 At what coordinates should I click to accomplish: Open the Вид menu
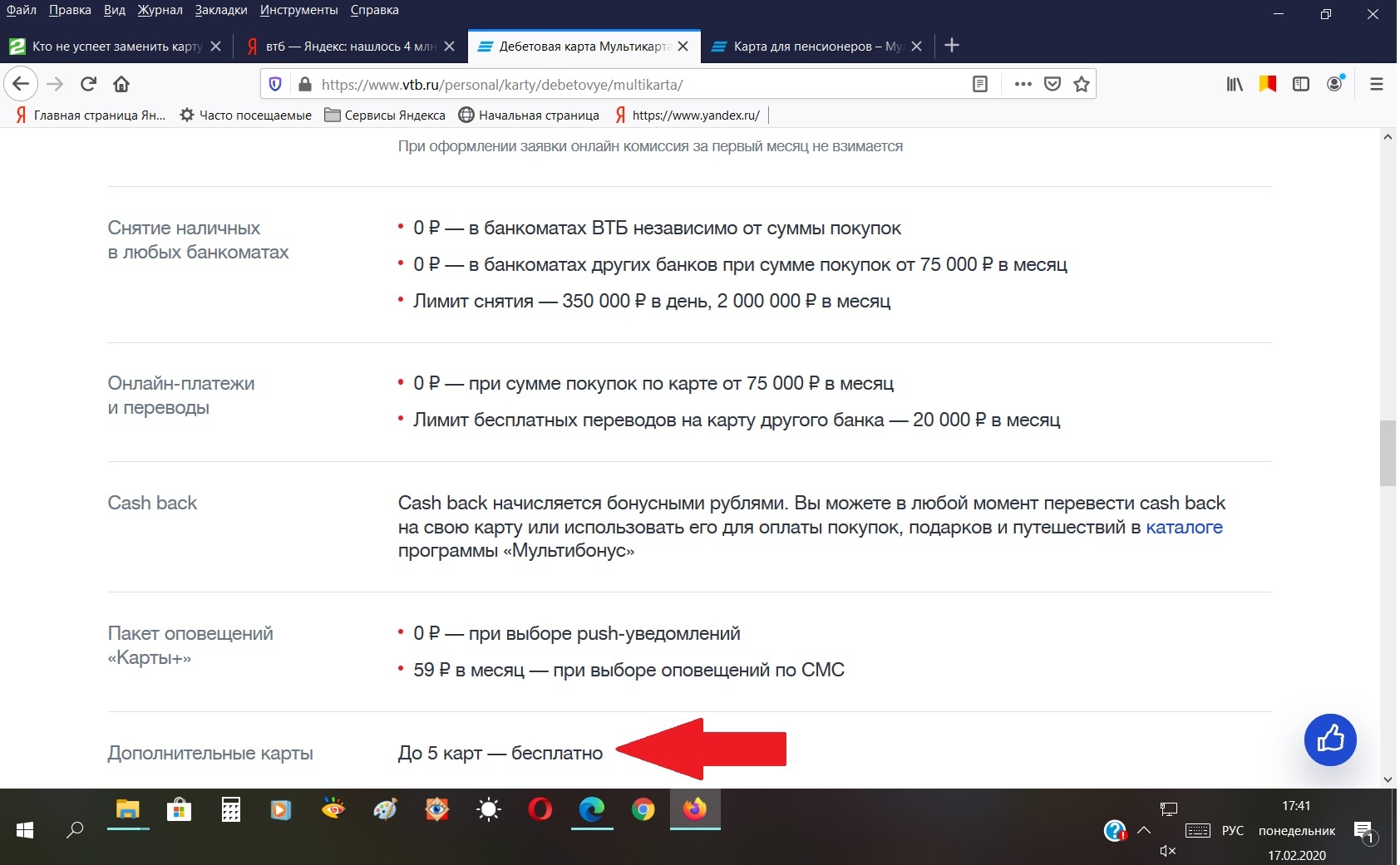click(115, 10)
